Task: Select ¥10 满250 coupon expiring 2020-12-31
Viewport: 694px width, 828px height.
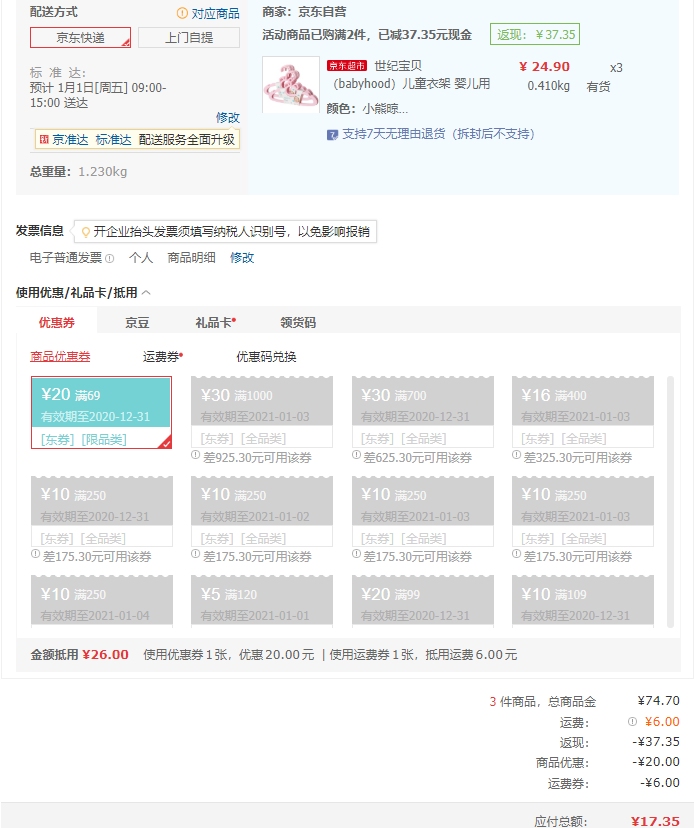Action: click(102, 511)
